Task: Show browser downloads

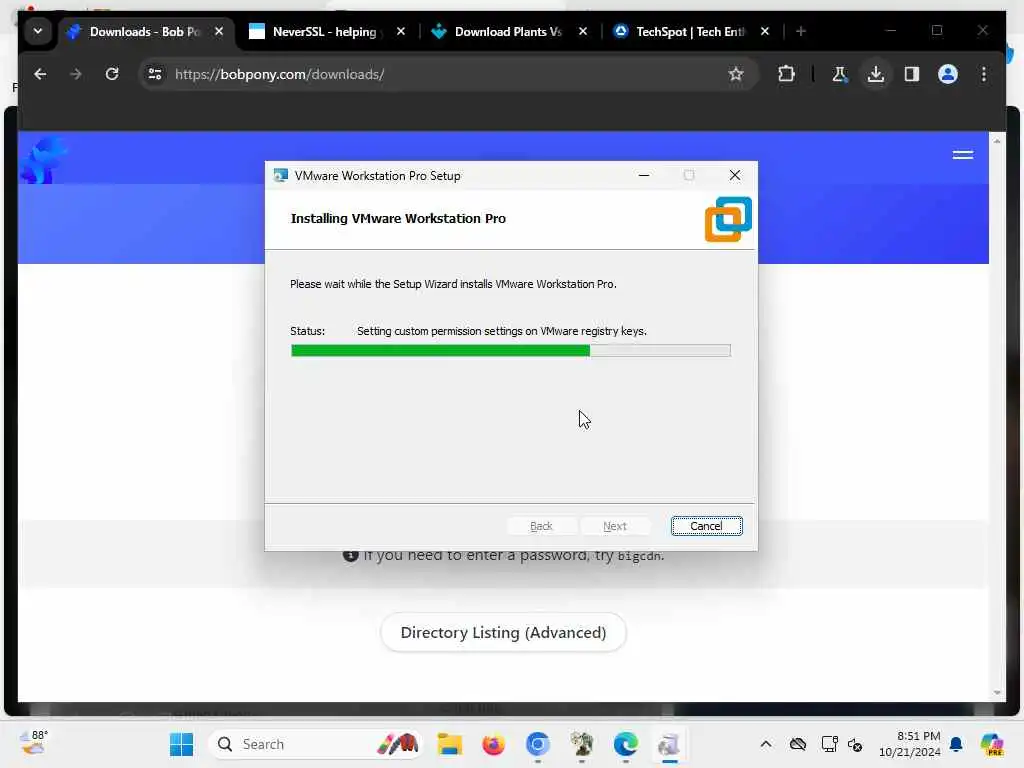Action: pos(876,74)
